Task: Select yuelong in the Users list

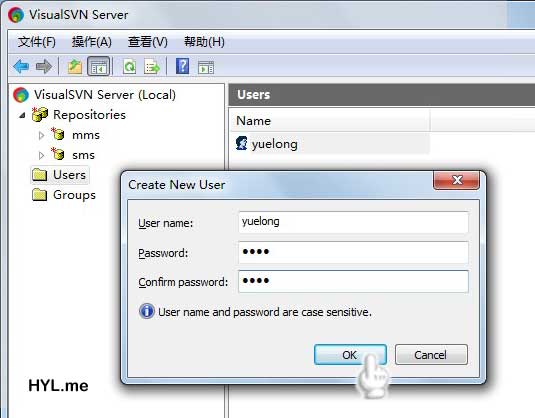Action: [x=275, y=144]
